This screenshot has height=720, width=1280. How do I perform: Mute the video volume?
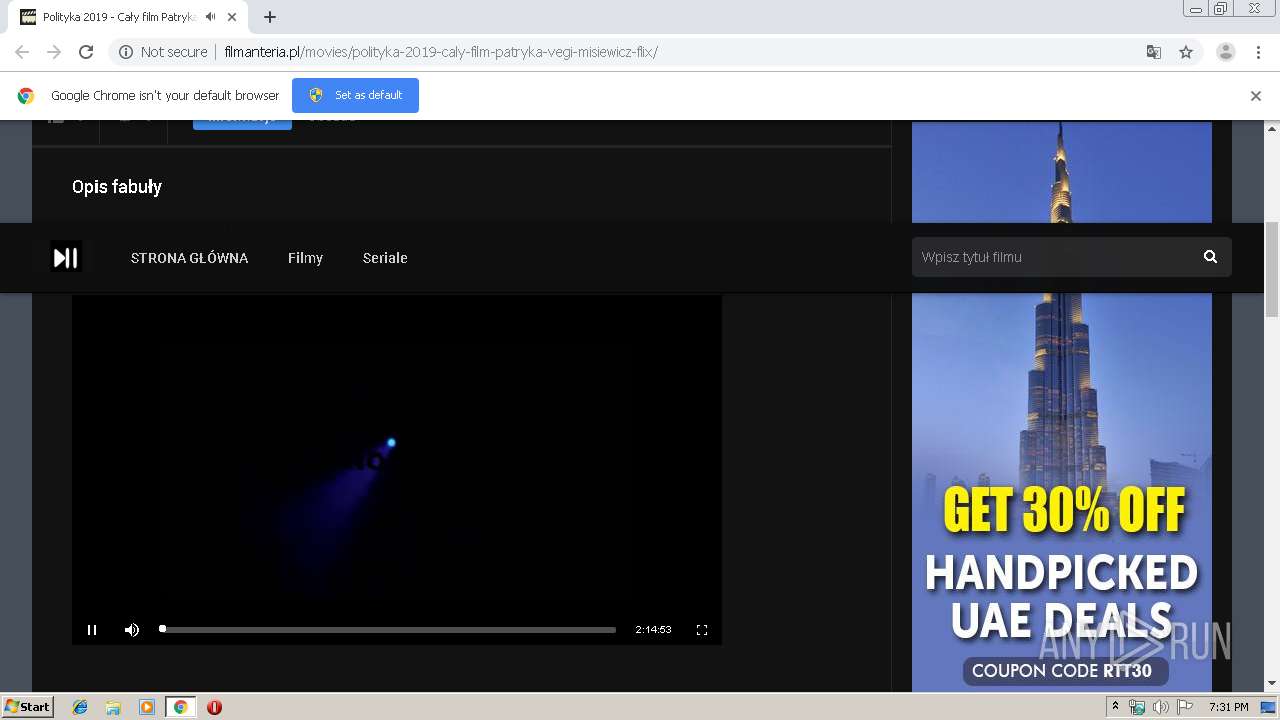[x=132, y=630]
